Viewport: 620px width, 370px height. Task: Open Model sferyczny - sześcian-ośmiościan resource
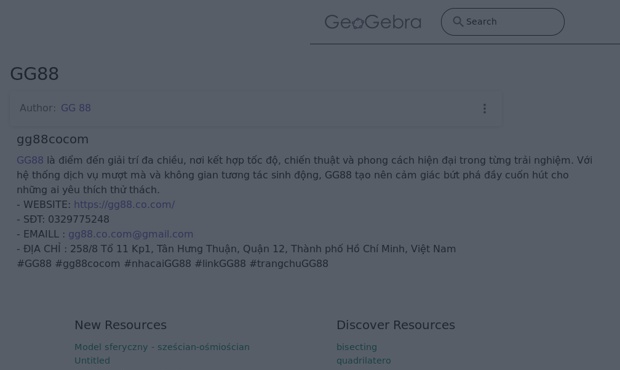click(x=162, y=347)
